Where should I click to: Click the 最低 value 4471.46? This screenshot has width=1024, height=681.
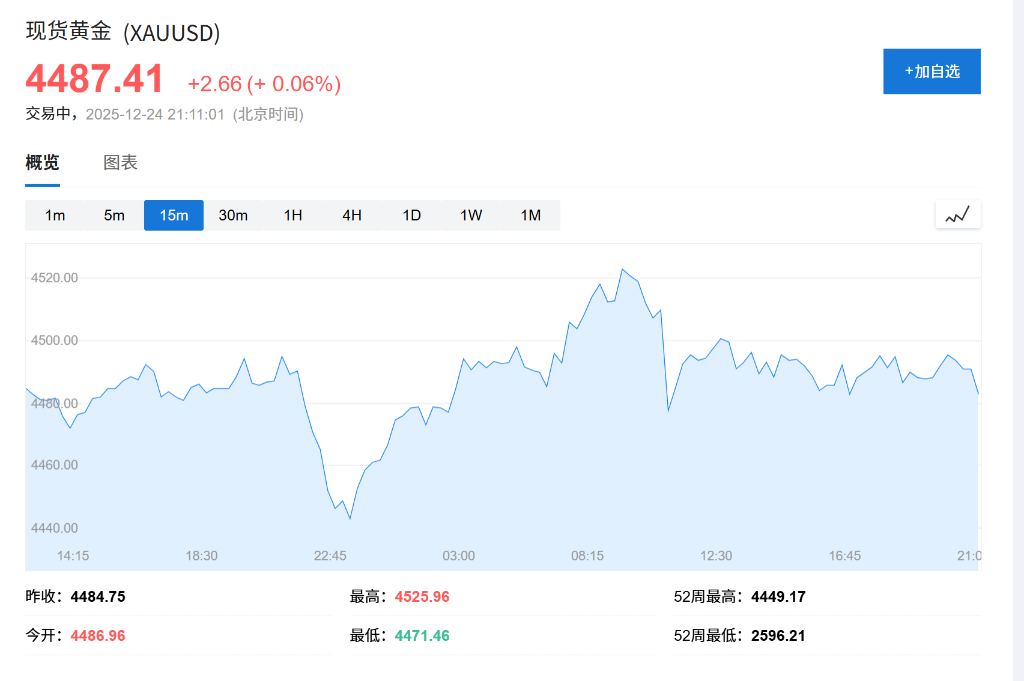click(x=420, y=635)
